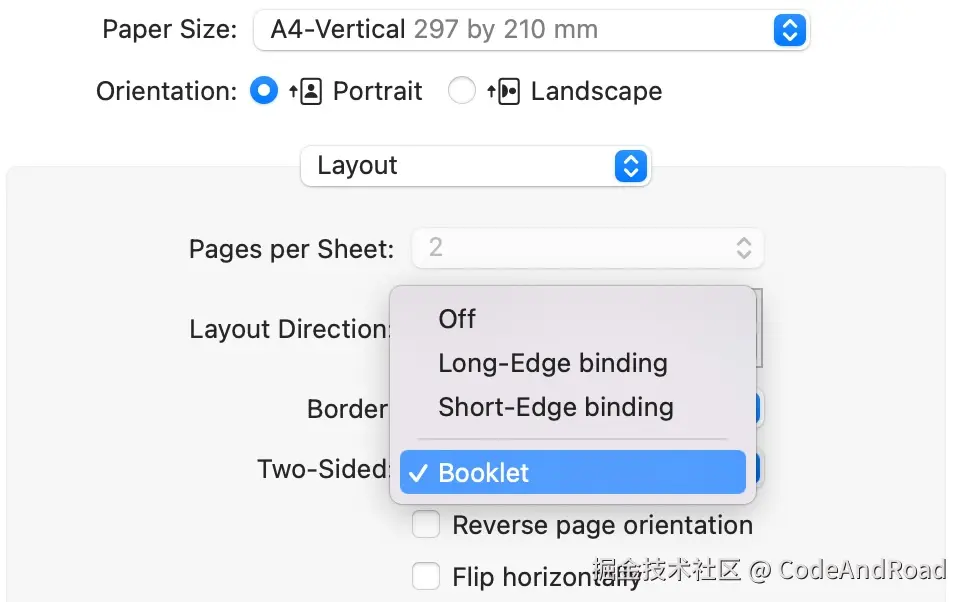Screen dimensions: 966x602
Task: Click the Portrait page orientation icon
Action: (x=306, y=92)
